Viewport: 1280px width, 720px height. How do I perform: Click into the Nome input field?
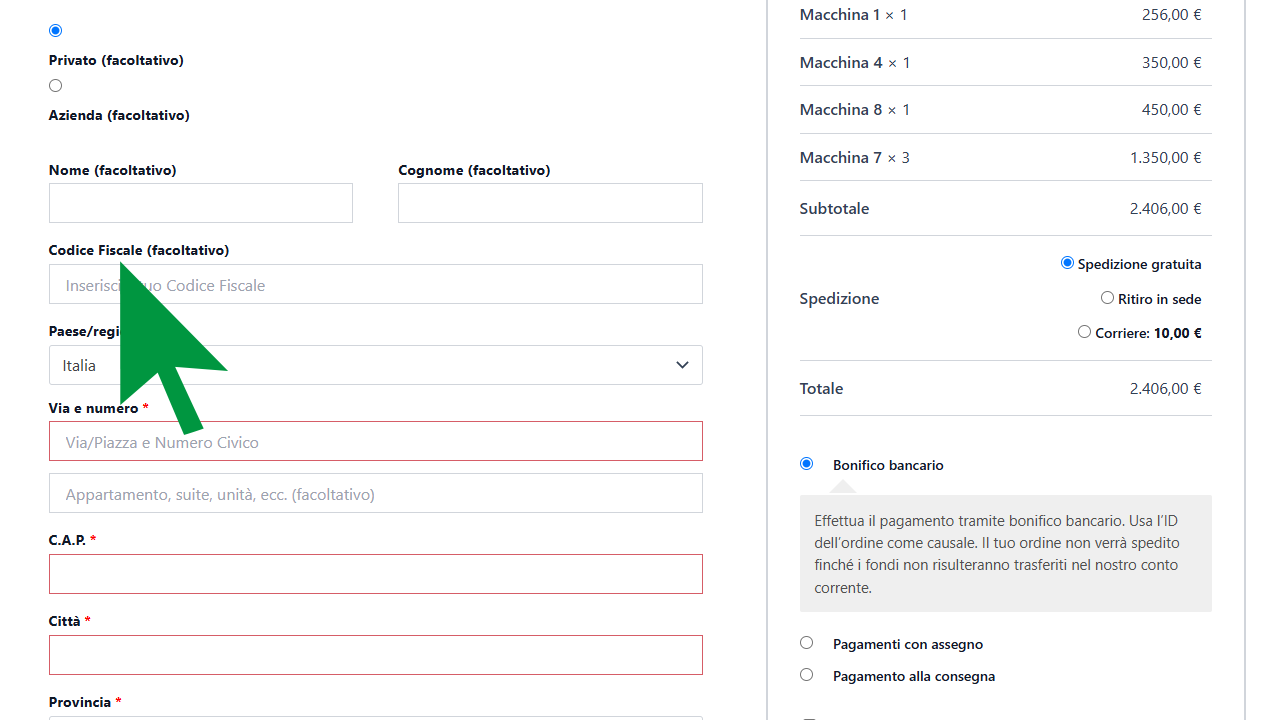coord(200,202)
